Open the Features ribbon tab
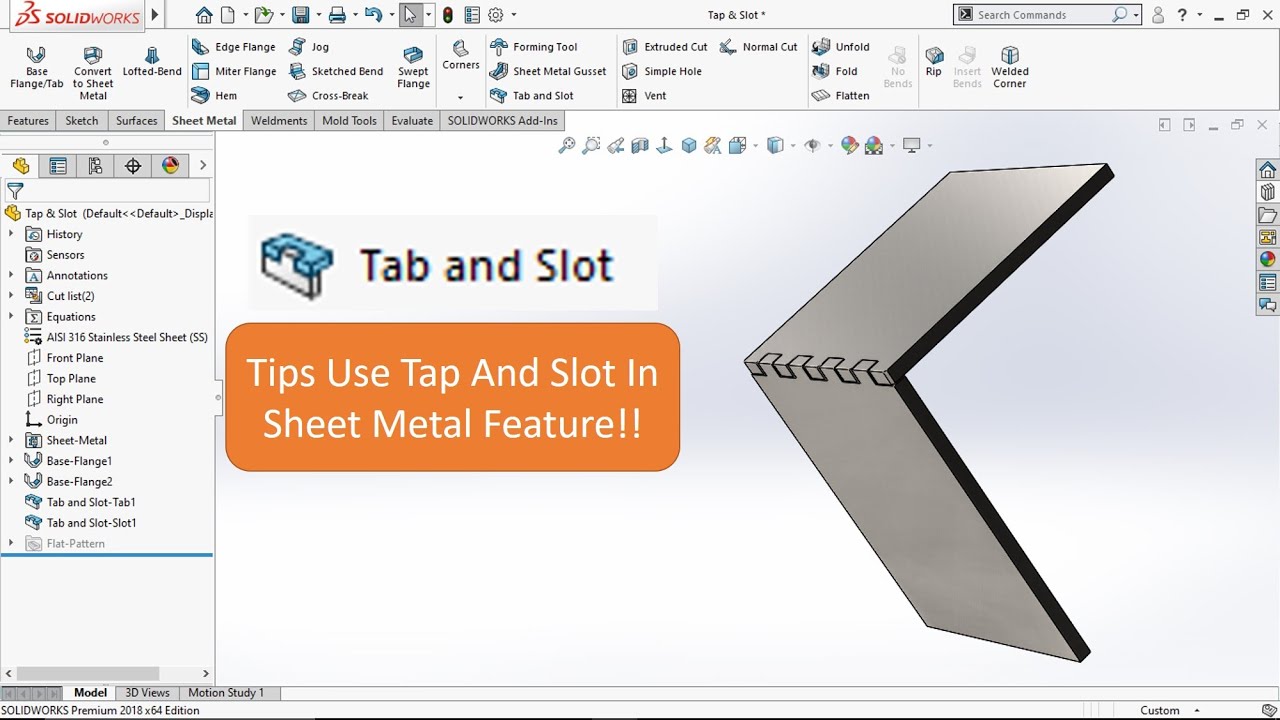The image size is (1280, 720). 28,121
